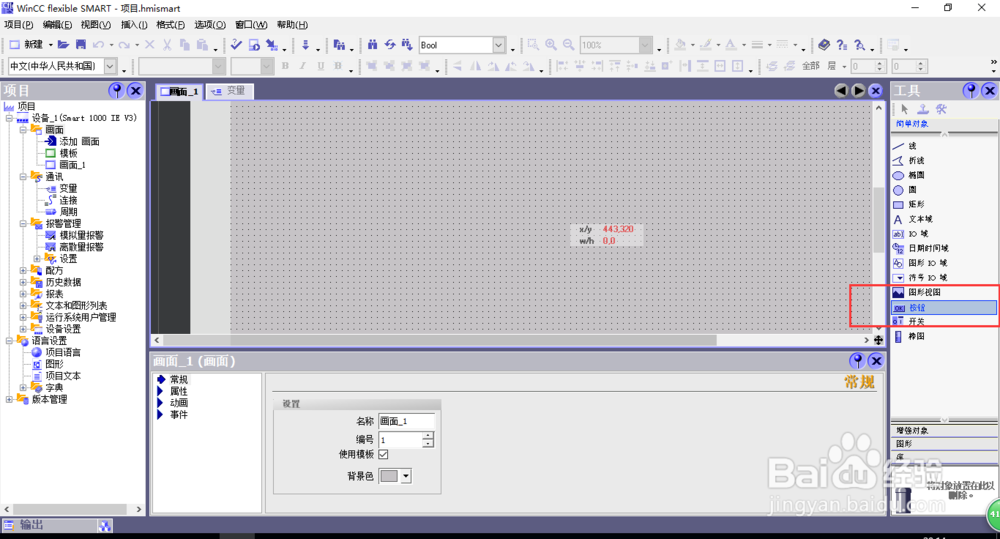The width and height of the screenshot is (1000, 539).
Task: Save the project using the floppy disk icon
Action: click(80, 45)
